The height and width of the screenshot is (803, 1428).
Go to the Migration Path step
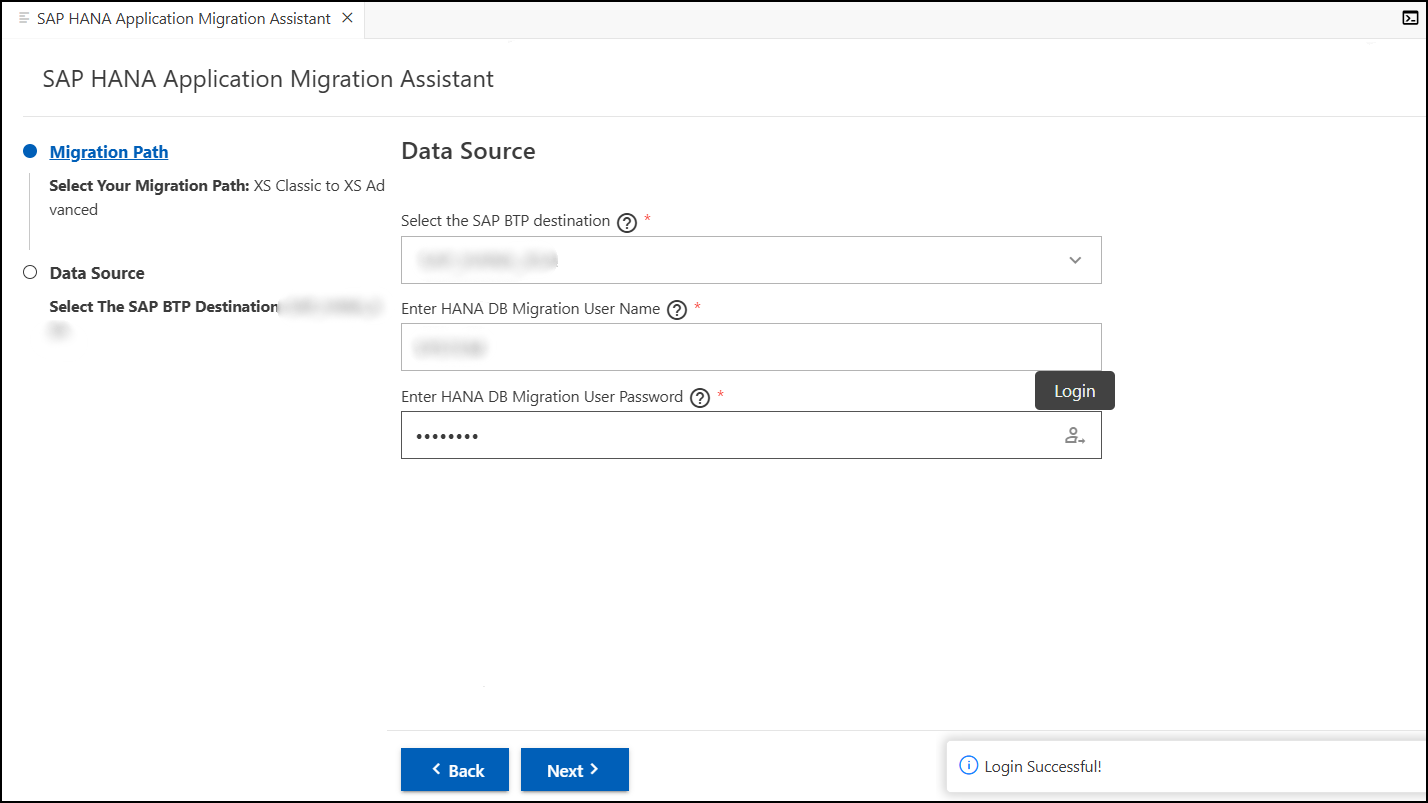109,152
